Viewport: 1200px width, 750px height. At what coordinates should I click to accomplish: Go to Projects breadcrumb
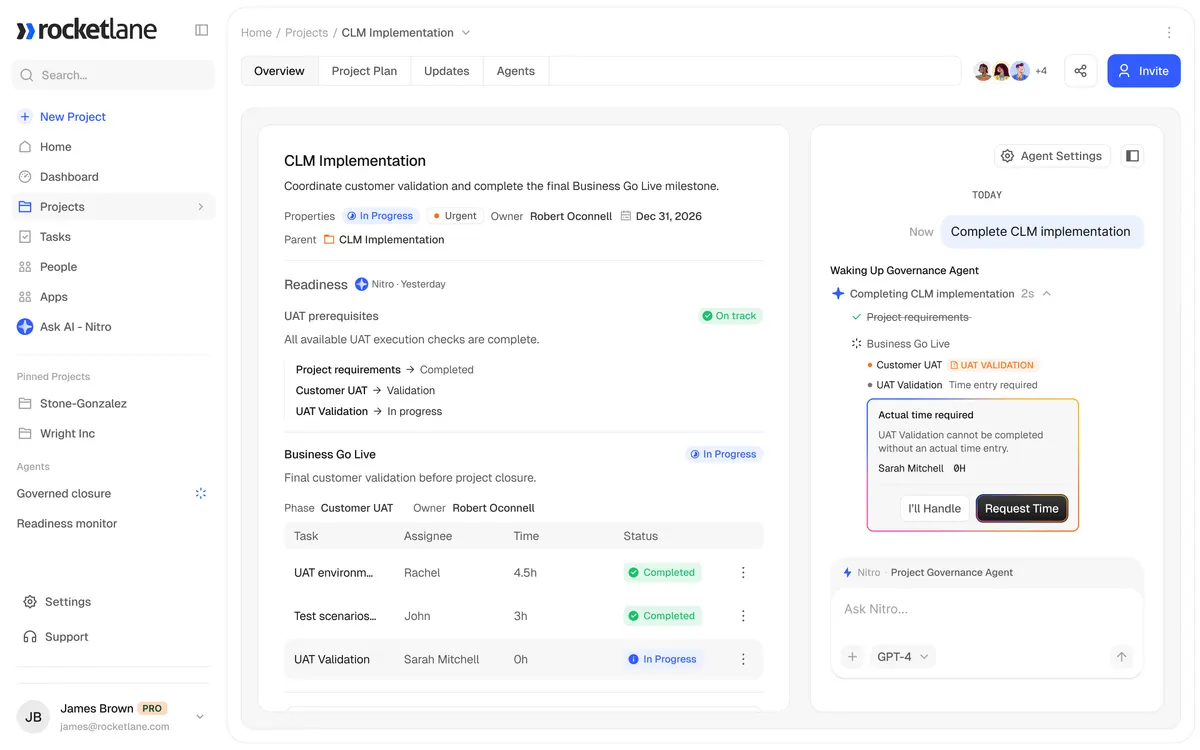pos(306,33)
